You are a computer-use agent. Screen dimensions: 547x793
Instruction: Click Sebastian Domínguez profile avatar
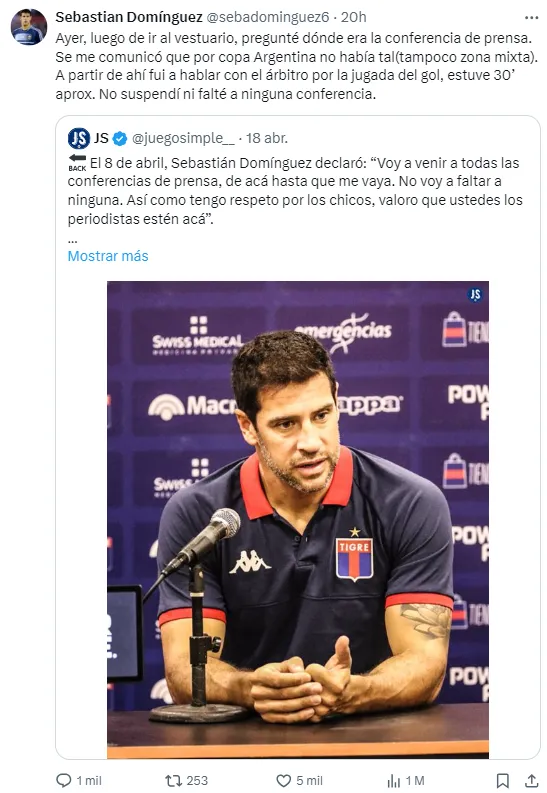(x=29, y=27)
